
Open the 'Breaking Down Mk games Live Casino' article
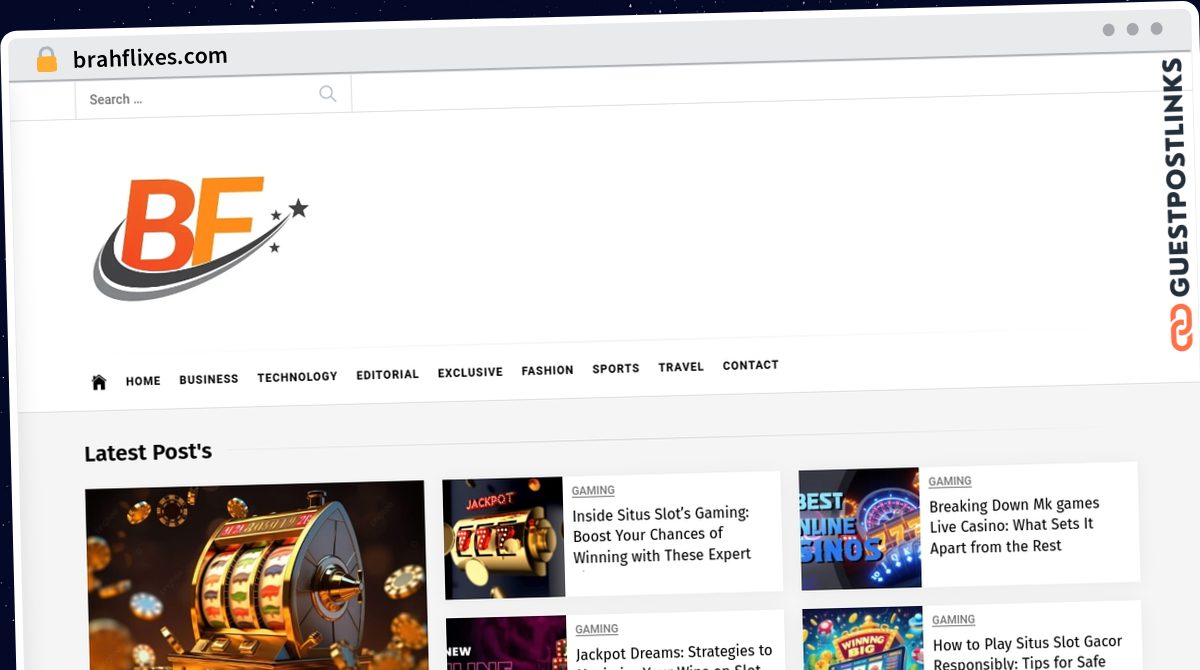pyautogui.click(x=1014, y=526)
